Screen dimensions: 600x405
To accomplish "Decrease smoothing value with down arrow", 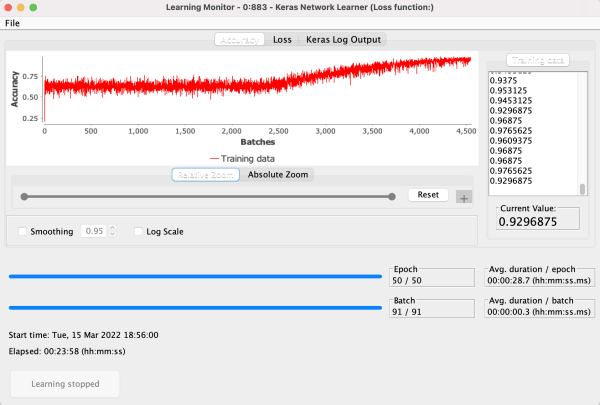I will [x=112, y=234].
